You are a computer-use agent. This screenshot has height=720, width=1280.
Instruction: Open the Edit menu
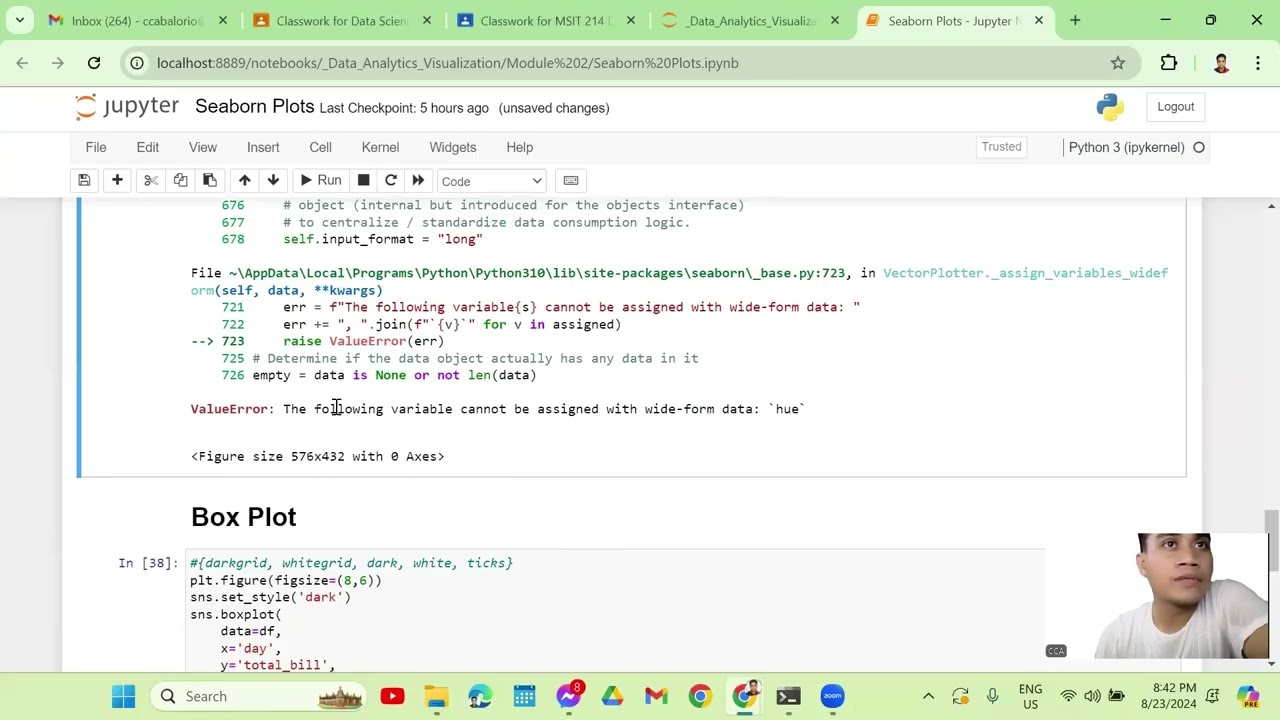click(x=148, y=147)
